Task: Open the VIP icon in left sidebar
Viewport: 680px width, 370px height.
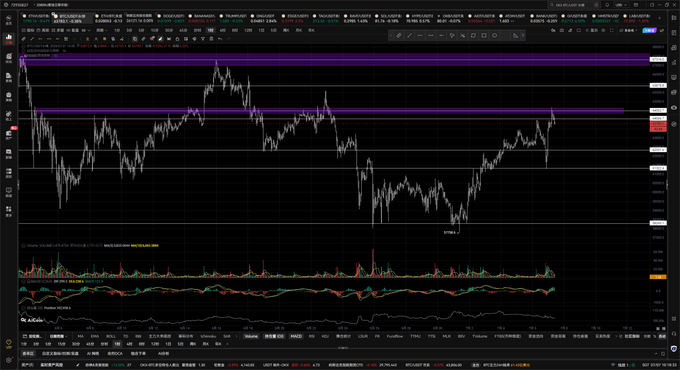Action: 8,344
